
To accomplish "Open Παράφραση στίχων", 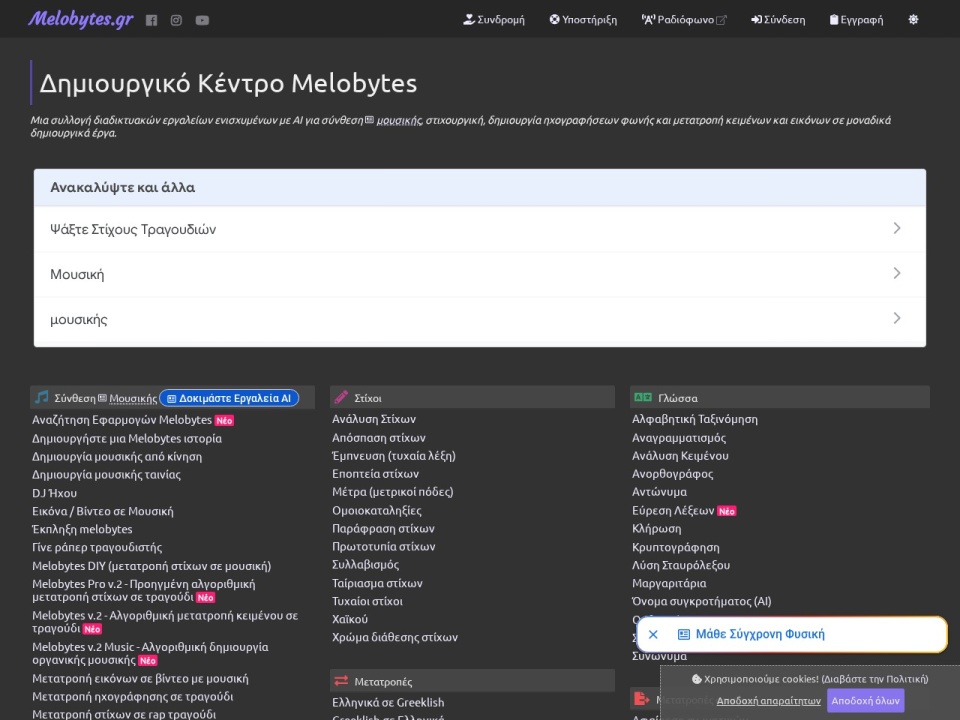I will 383,528.
